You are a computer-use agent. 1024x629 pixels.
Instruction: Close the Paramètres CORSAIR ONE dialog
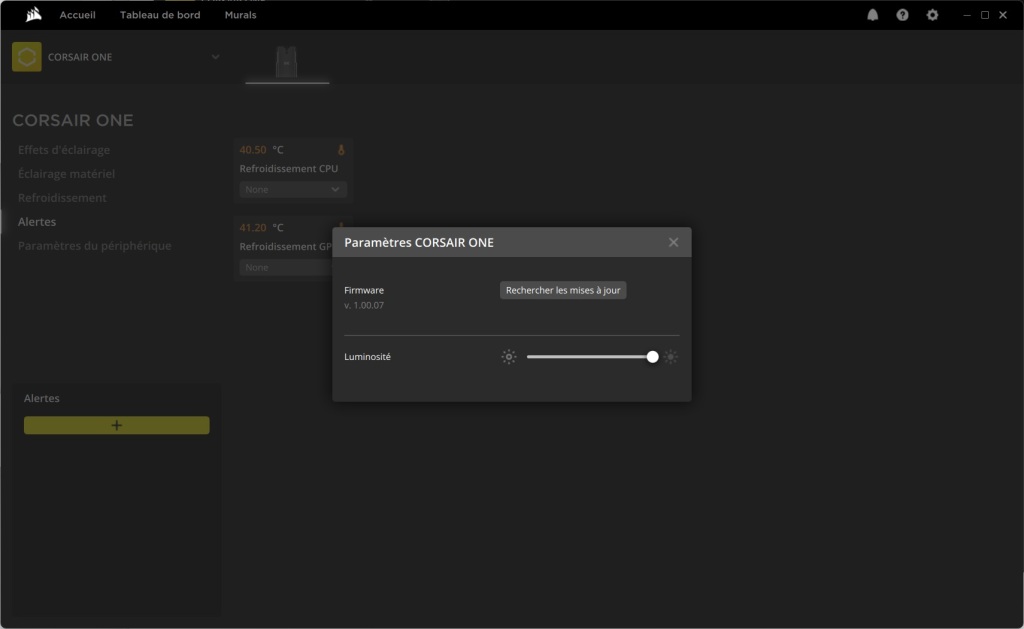[673, 242]
